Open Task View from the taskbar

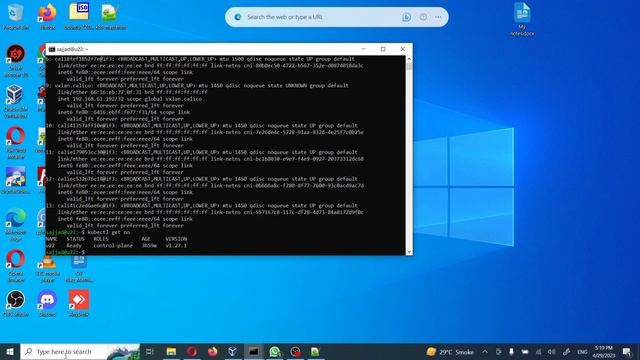coord(150,351)
